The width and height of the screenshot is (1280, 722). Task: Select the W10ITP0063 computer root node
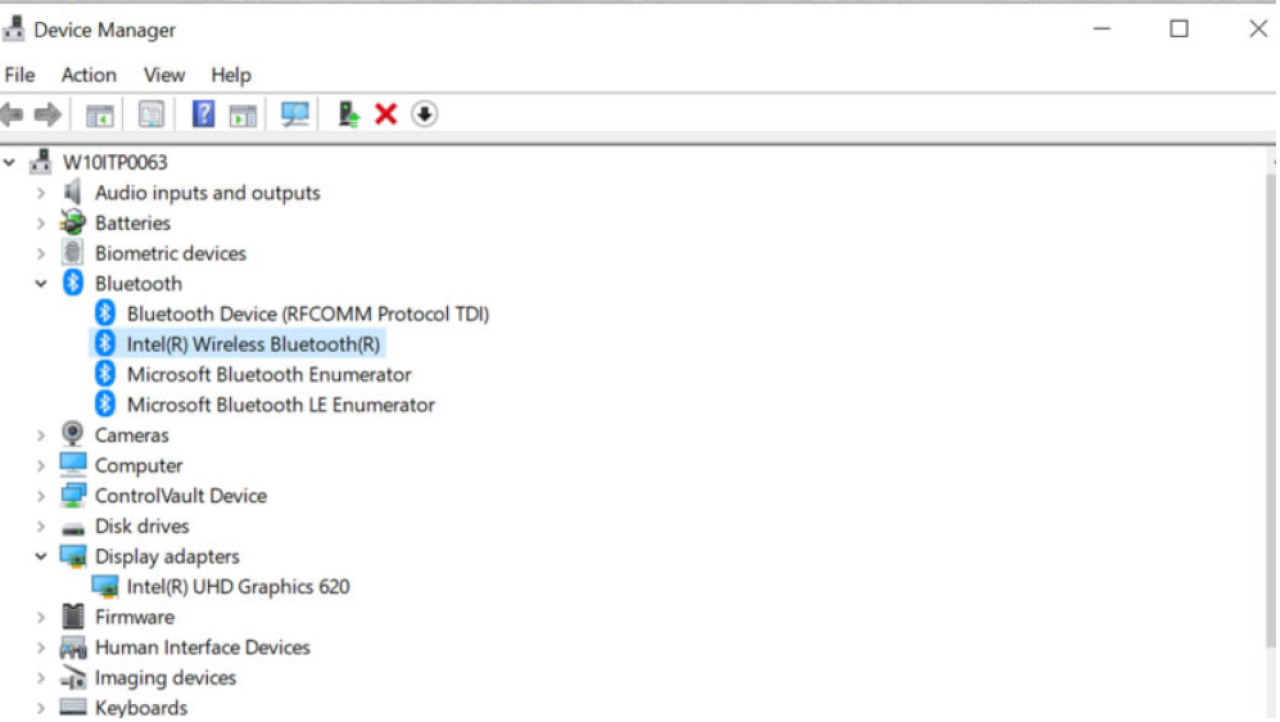115,162
